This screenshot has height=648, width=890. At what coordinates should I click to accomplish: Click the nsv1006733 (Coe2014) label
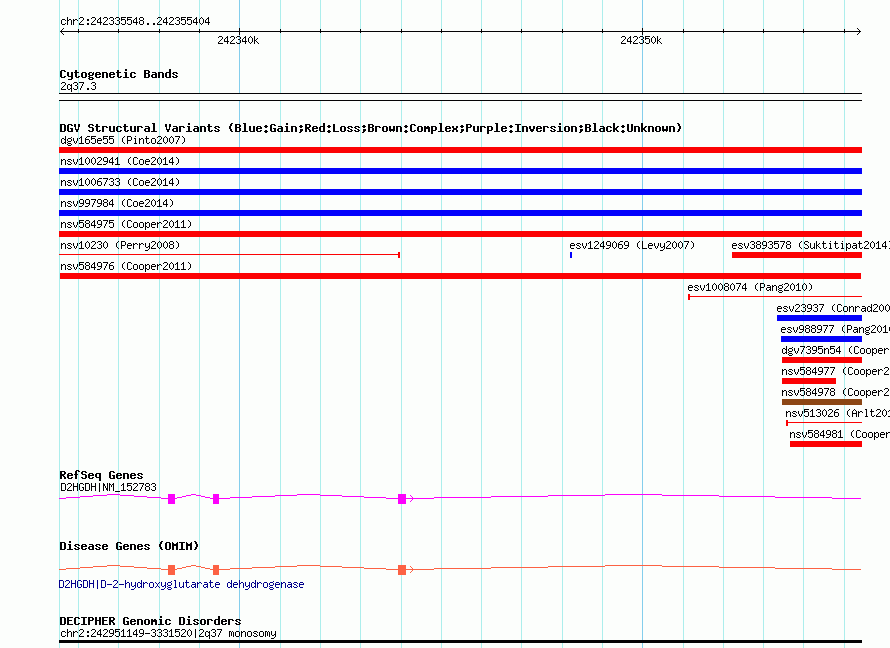coord(120,182)
